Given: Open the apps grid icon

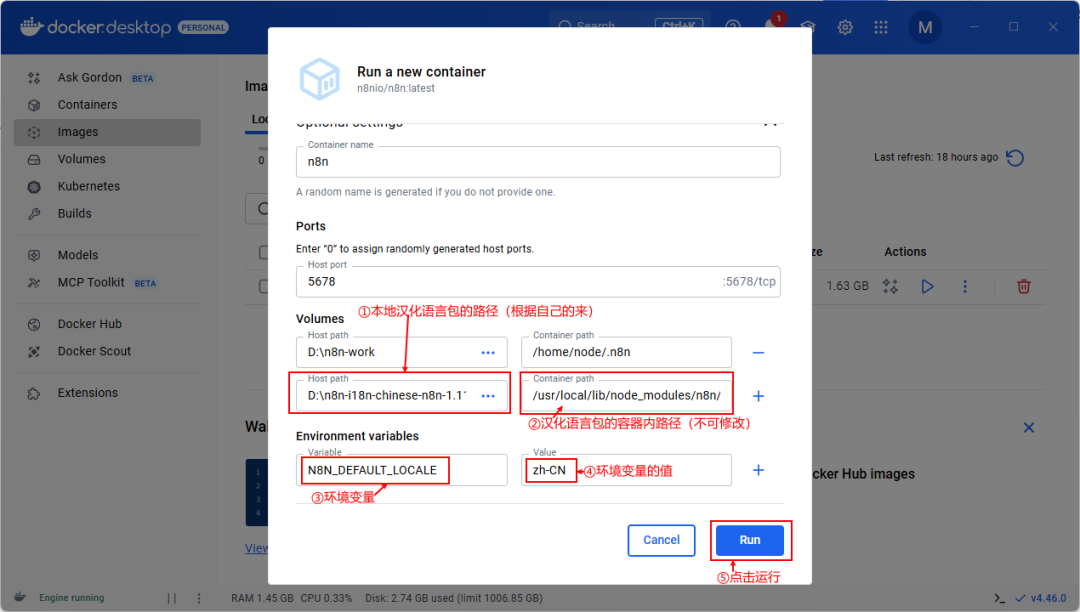Looking at the screenshot, I should (881, 28).
